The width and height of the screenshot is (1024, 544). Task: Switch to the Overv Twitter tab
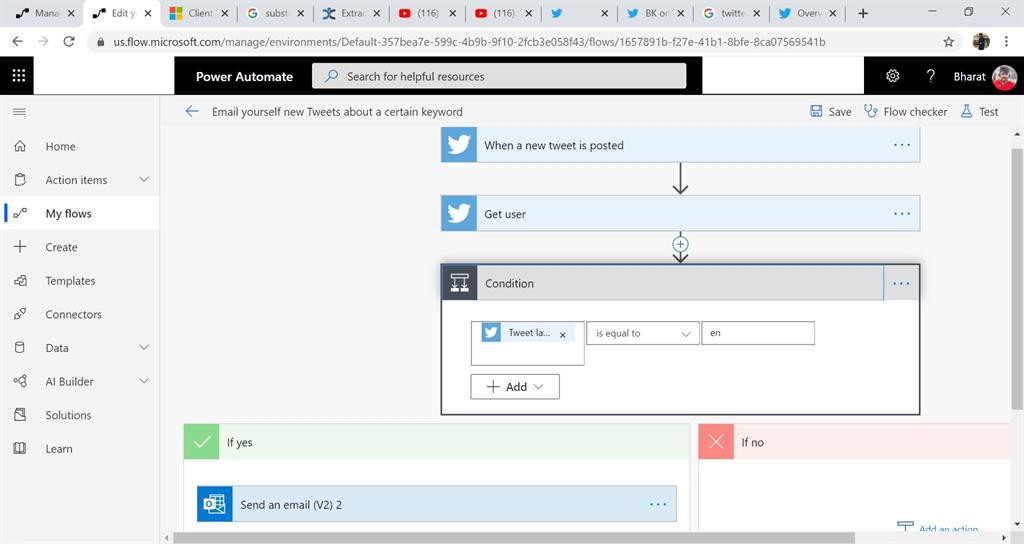click(x=807, y=13)
